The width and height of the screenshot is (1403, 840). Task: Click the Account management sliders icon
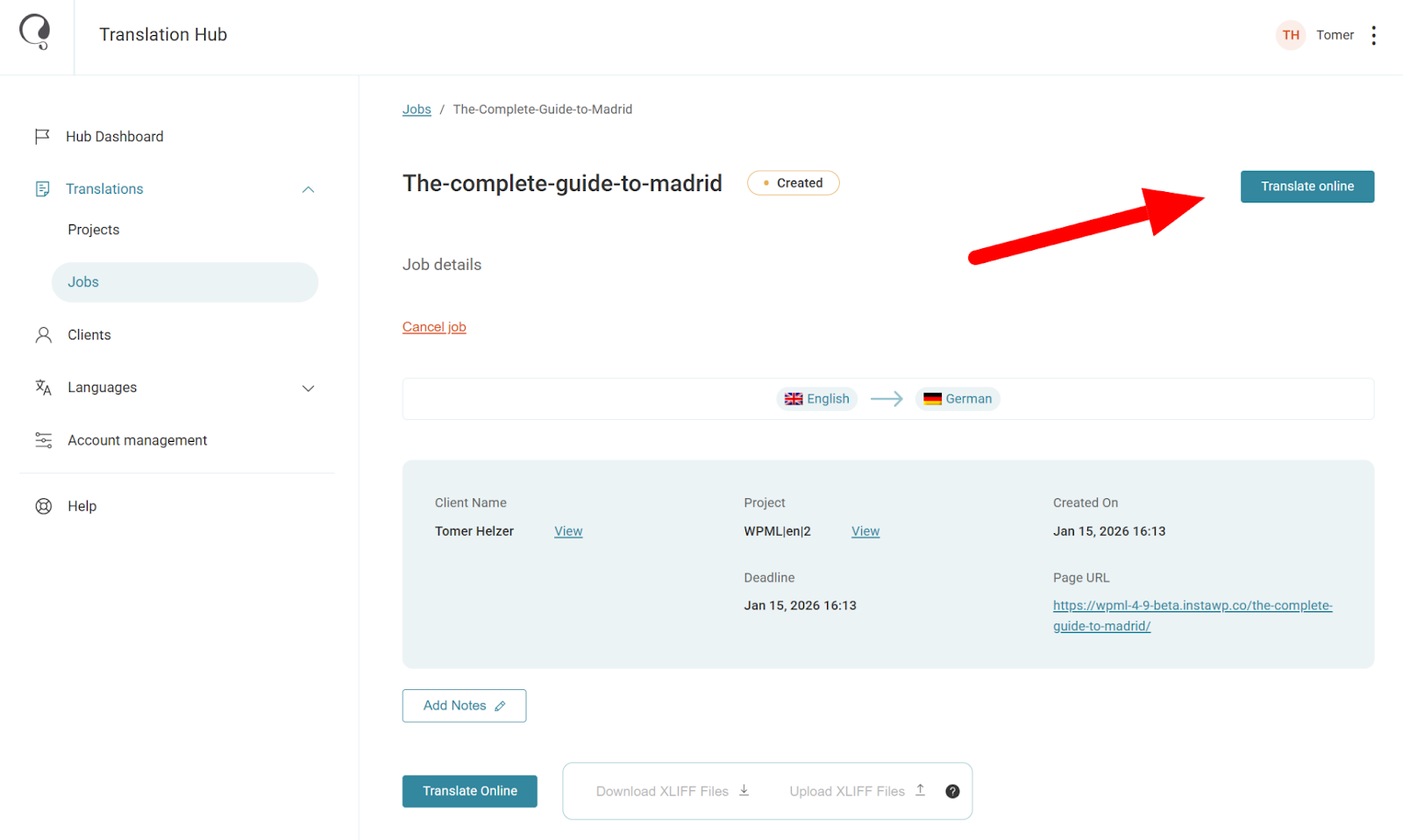click(x=43, y=440)
